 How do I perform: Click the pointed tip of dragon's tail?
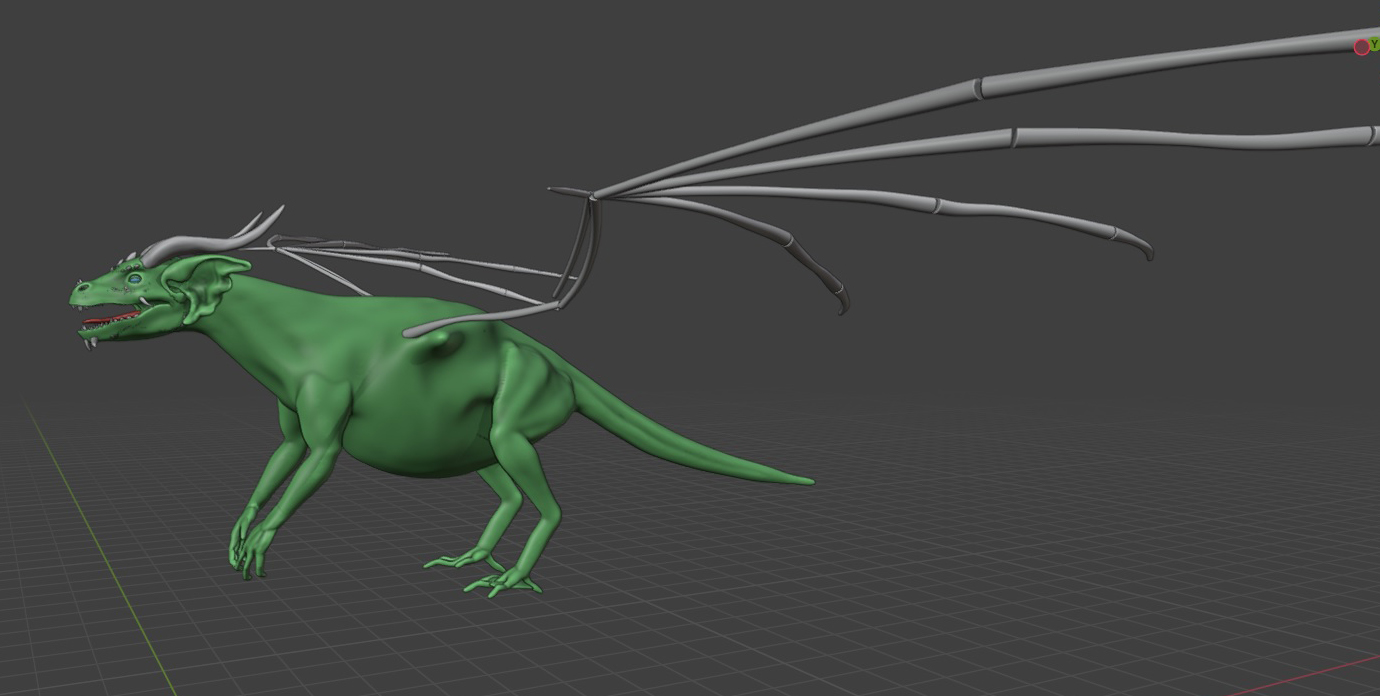pyautogui.click(x=808, y=482)
